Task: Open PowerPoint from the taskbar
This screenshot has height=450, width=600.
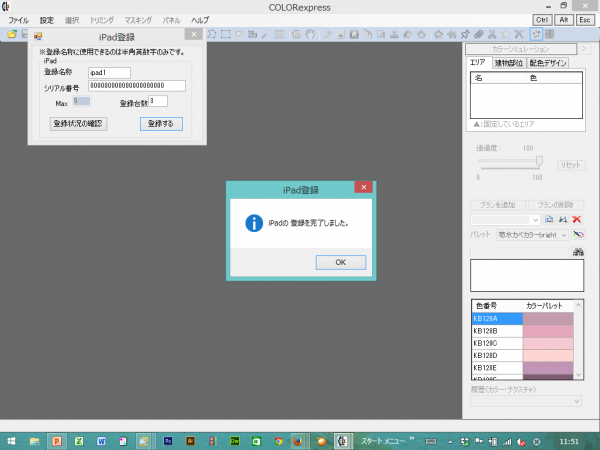Action: click(x=57, y=441)
